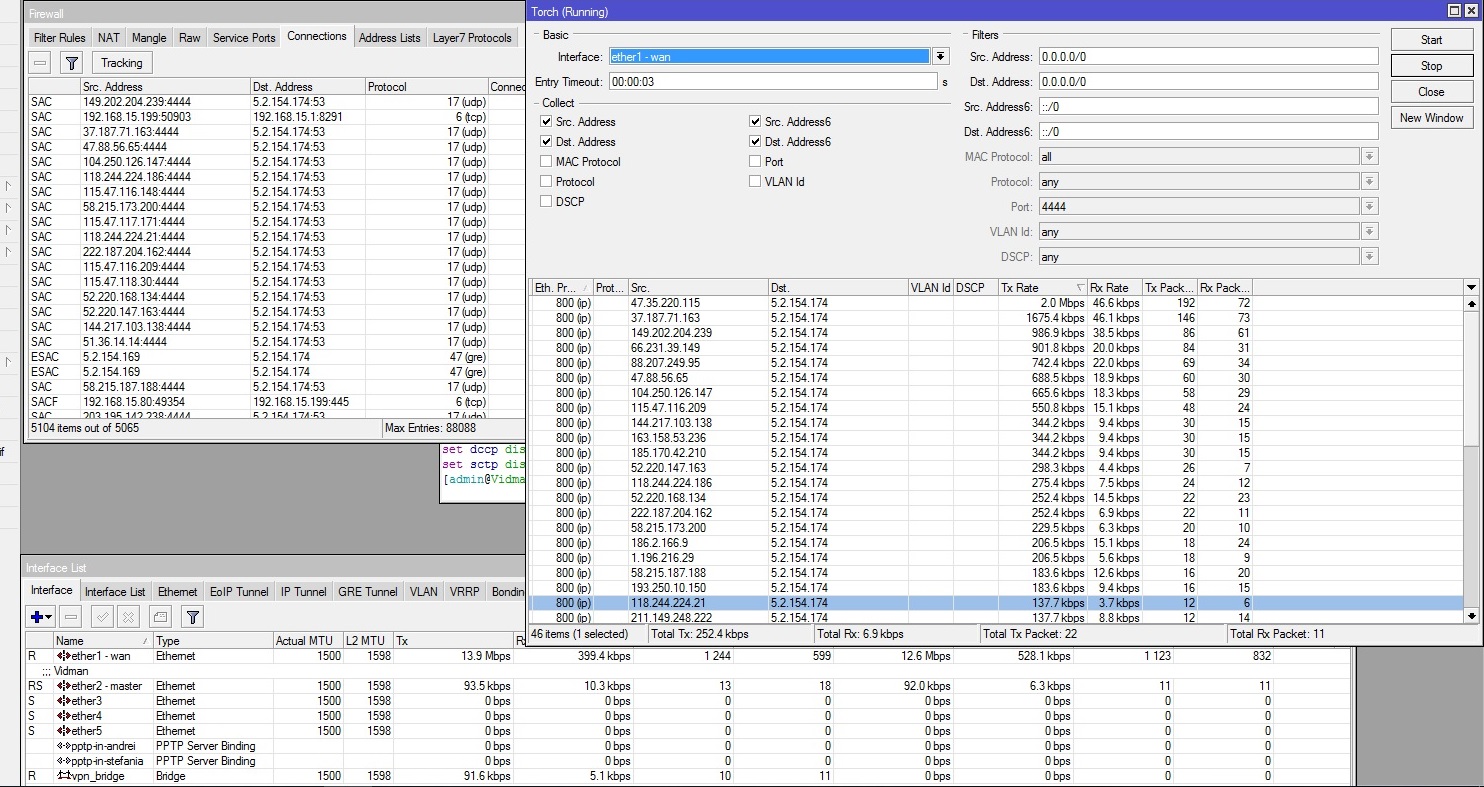This screenshot has height=787, width=1484.
Task: Stop the running Torch capture
Action: click(1431, 66)
